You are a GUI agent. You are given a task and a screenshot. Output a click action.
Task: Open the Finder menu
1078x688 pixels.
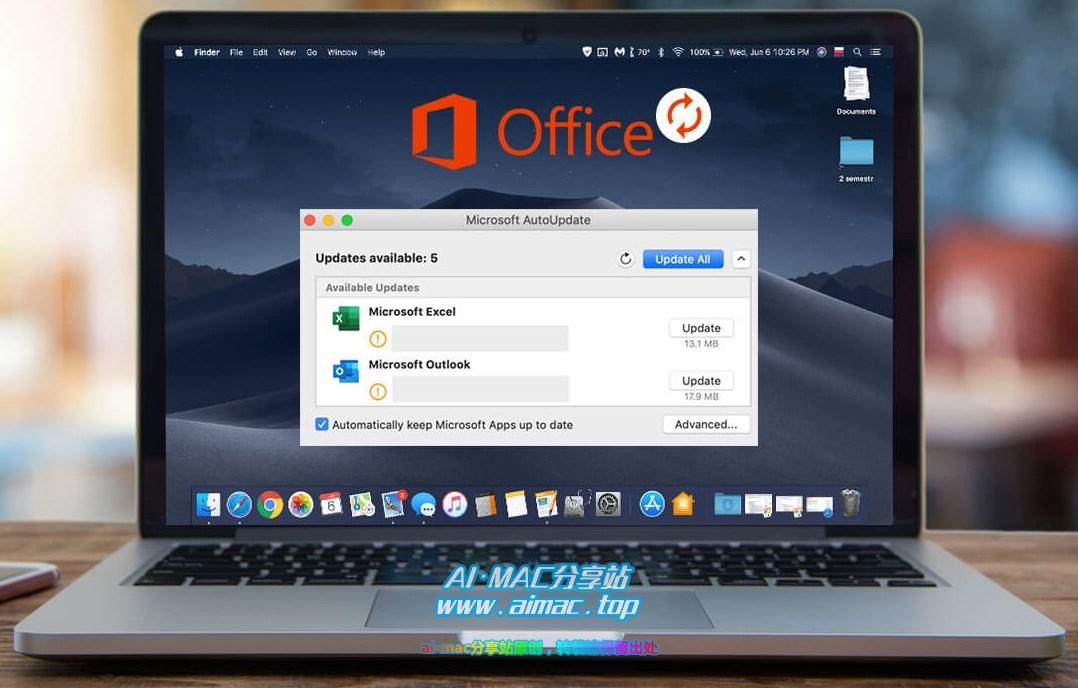(x=206, y=52)
